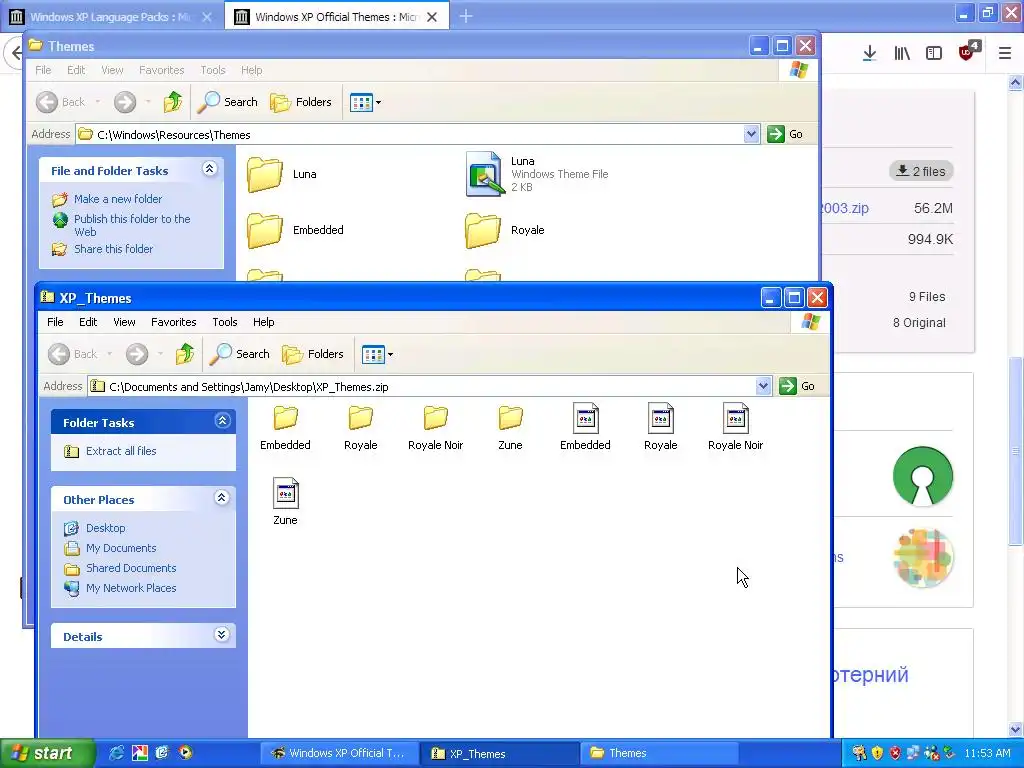
Task: Expand the address dropdown in XP_Themes window
Action: [763, 386]
